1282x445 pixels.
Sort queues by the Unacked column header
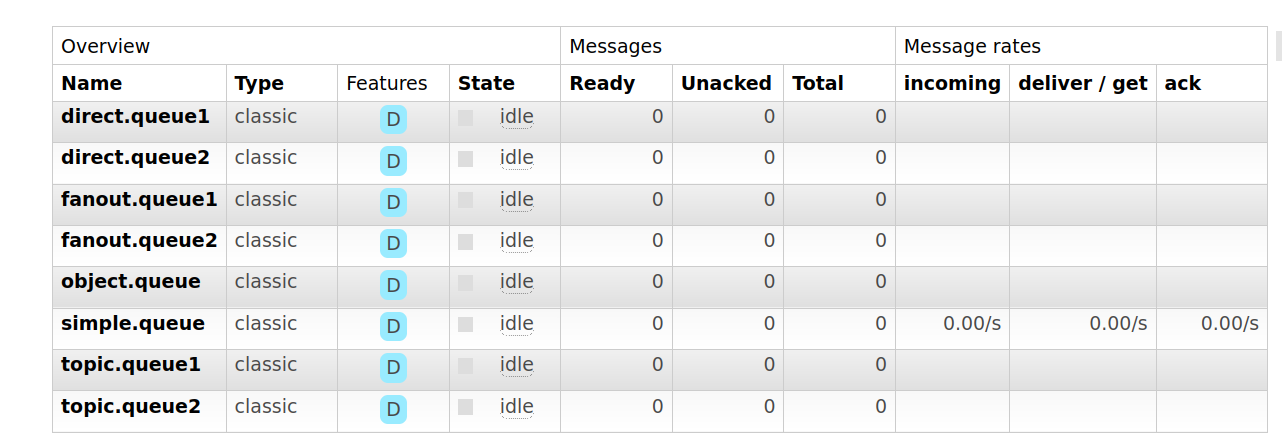click(x=726, y=83)
